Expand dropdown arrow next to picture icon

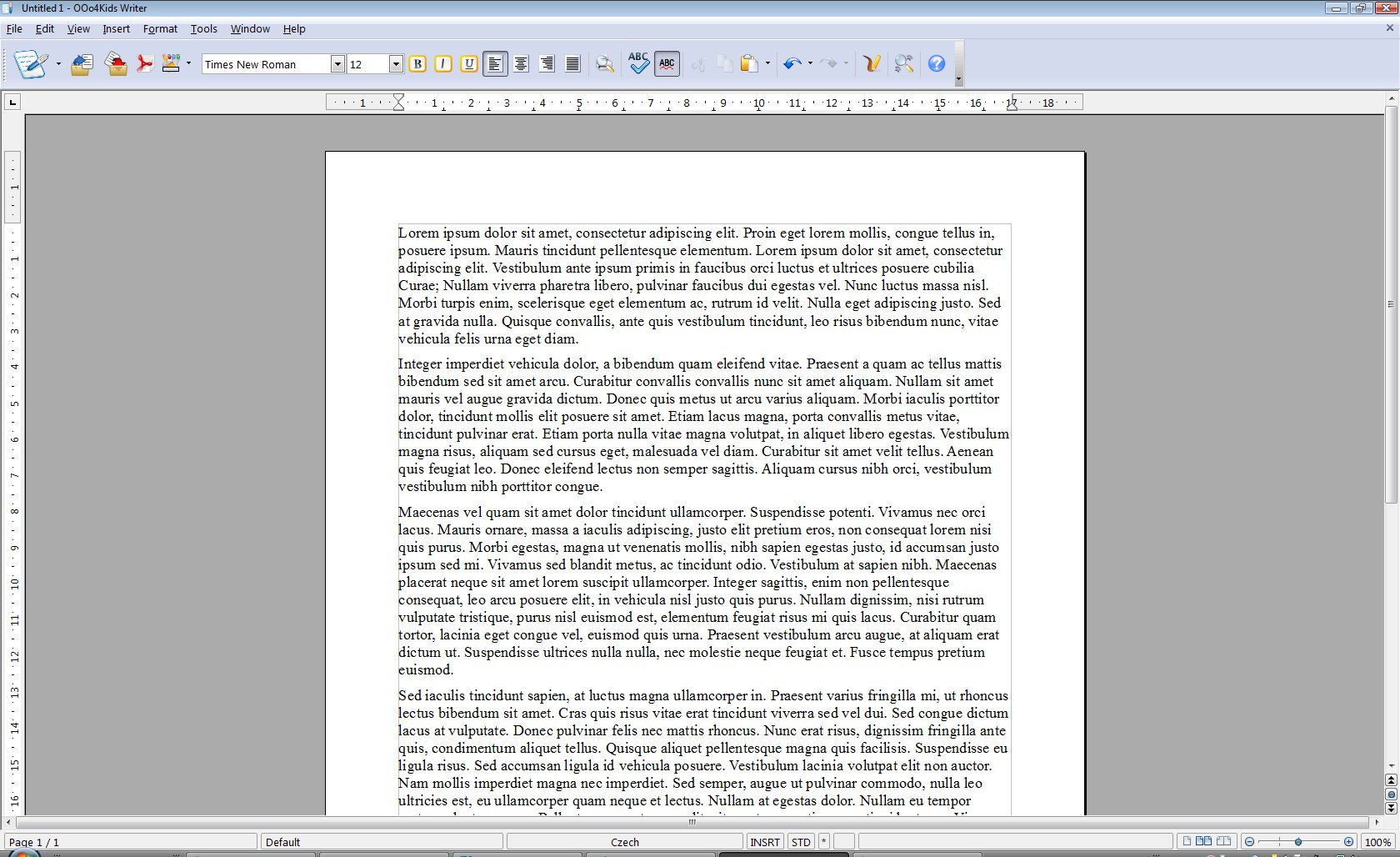pos(189,64)
